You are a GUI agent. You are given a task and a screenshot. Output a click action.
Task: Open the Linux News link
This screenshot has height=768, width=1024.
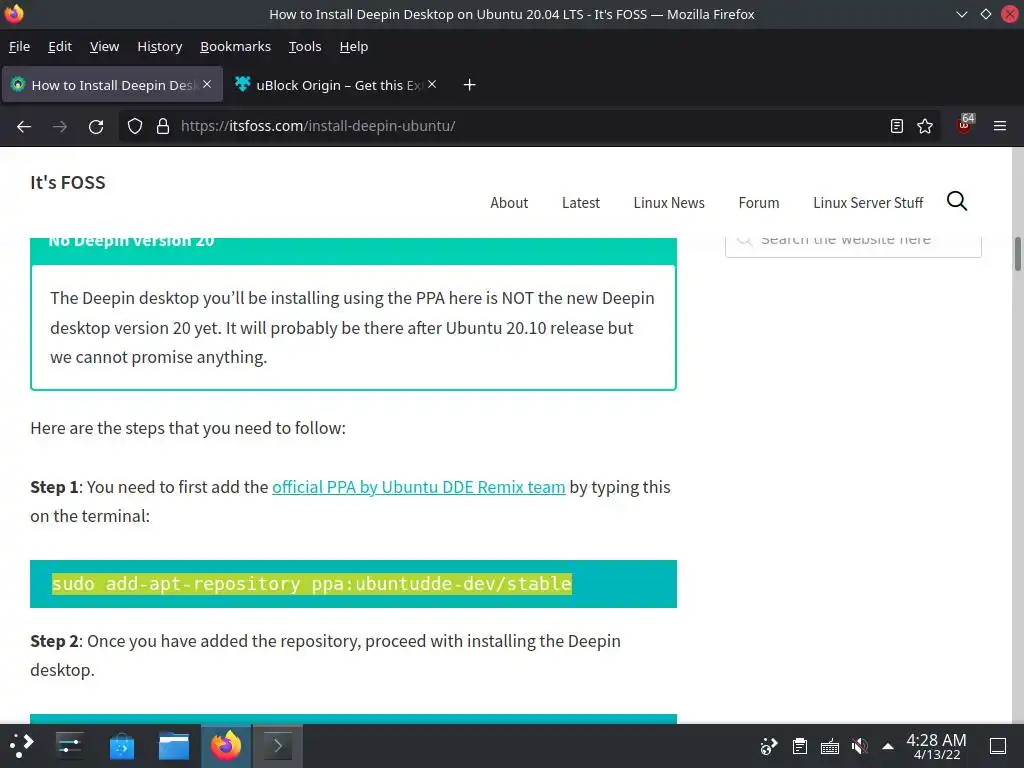[669, 203]
